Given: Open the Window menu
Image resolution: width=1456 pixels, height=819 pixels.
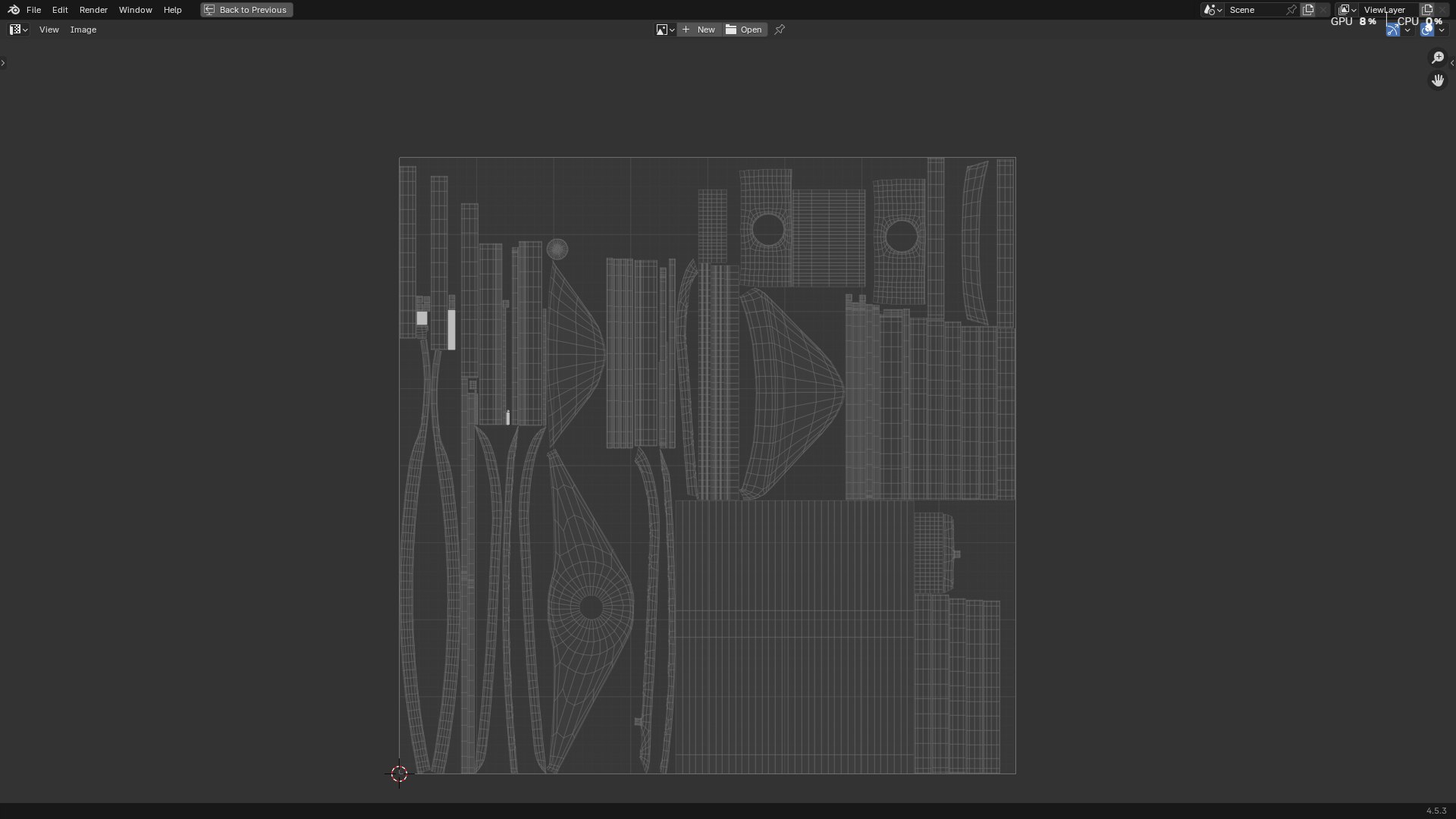Looking at the screenshot, I should pos(135,10).
